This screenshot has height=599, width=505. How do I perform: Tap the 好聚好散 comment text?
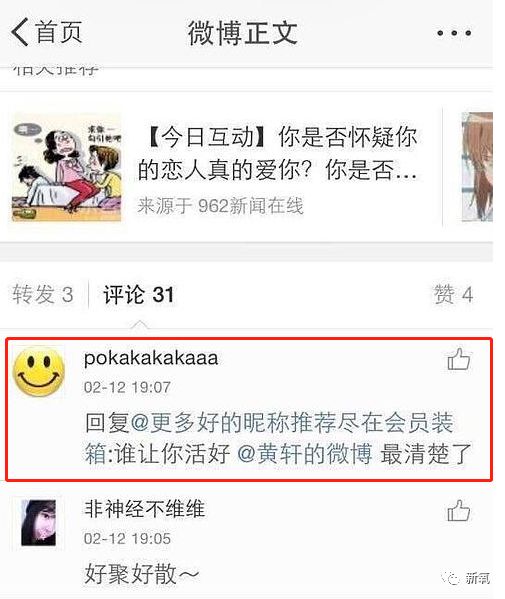click(x=142, y=573)
